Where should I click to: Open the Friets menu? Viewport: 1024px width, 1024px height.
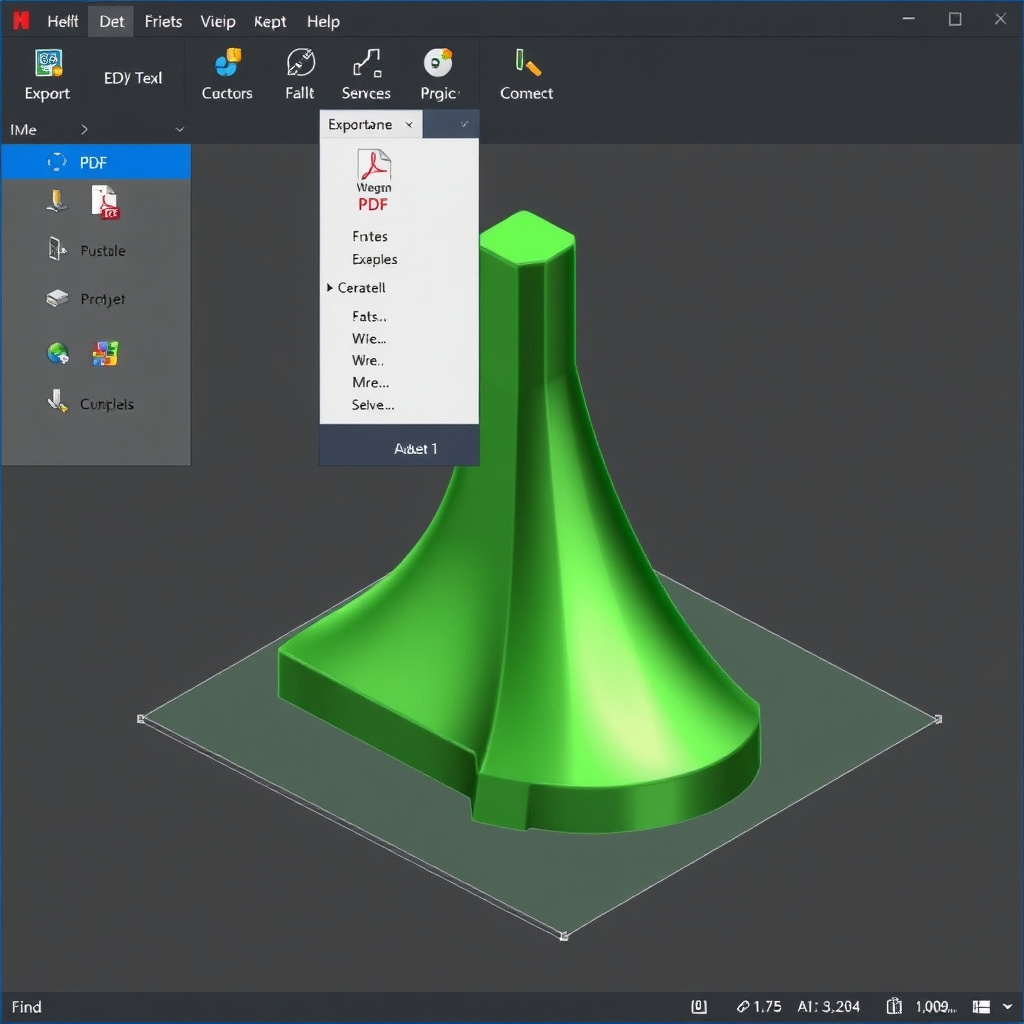click(x=163, y=22)
